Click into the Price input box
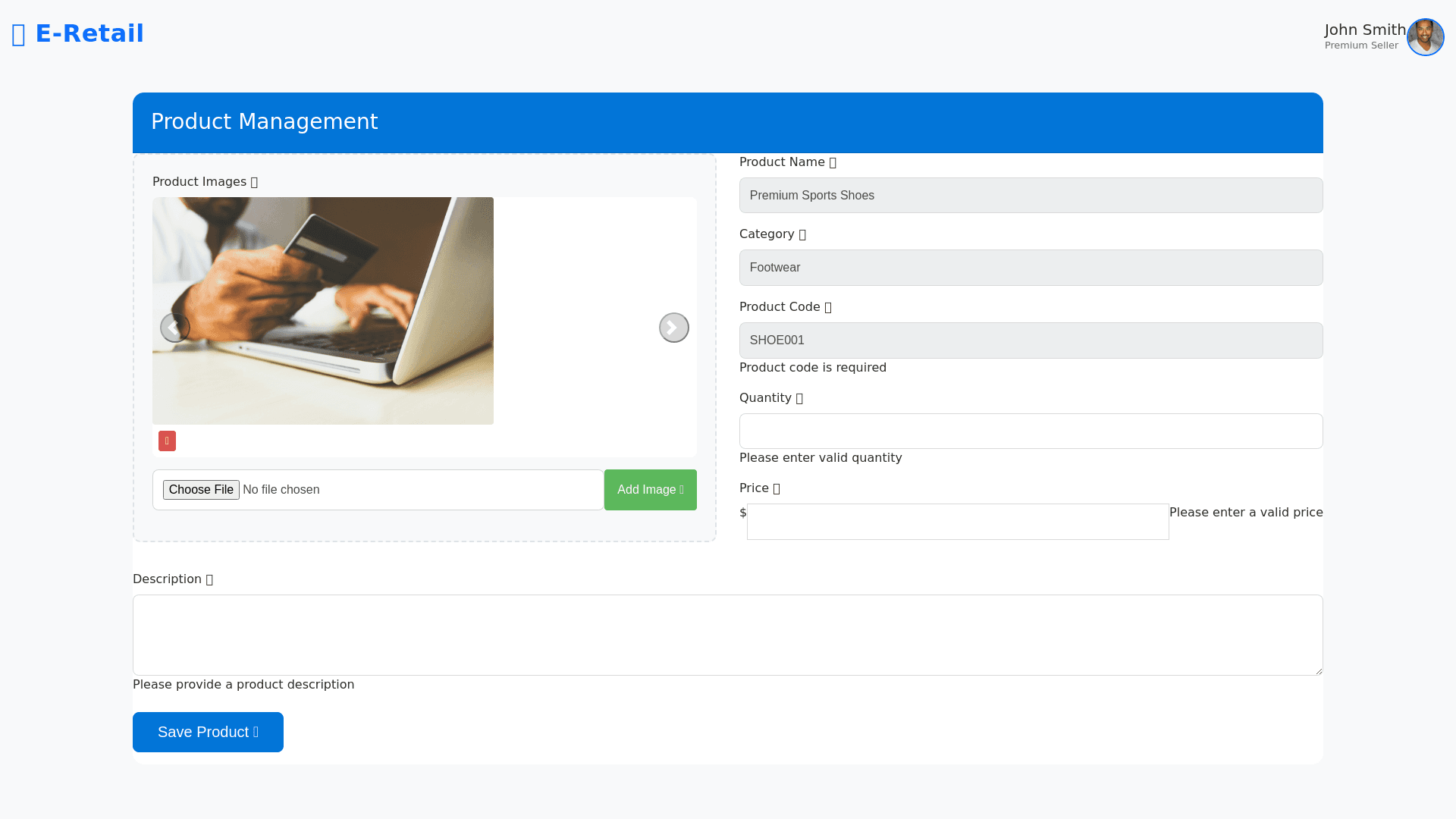The height and width of the screenshot is (819, 1456). click(957, 522)
